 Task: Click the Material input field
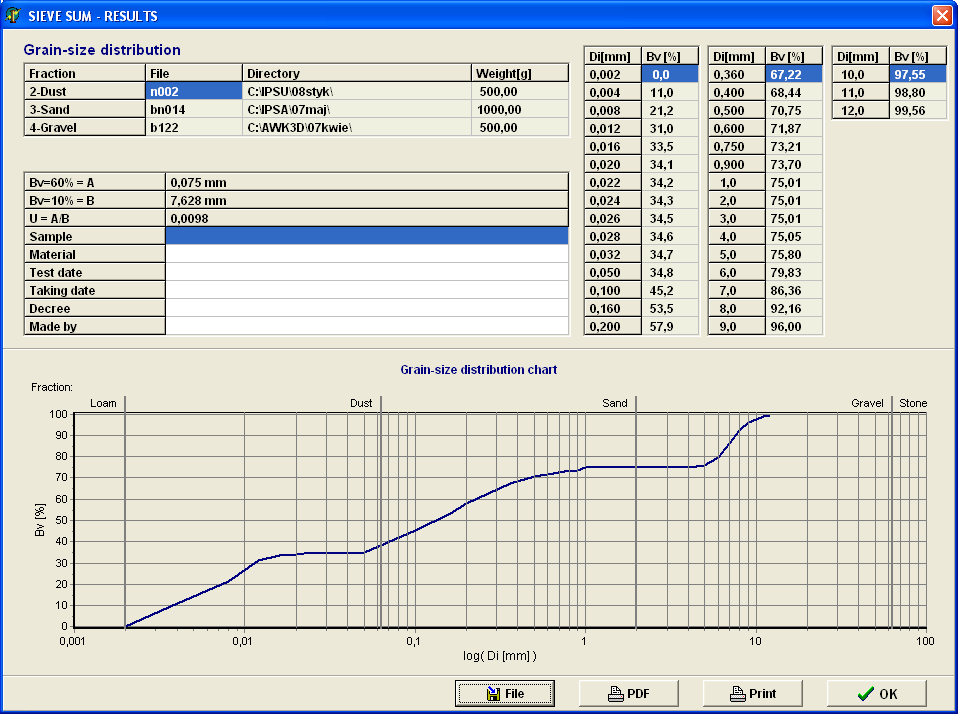[x=367, y=254]
